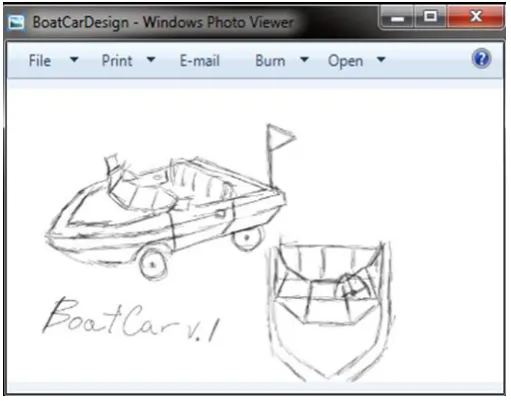The width and height of the screenshot is (511, 407).
Task: Open the Print menu
Action: tap(117, 61)
